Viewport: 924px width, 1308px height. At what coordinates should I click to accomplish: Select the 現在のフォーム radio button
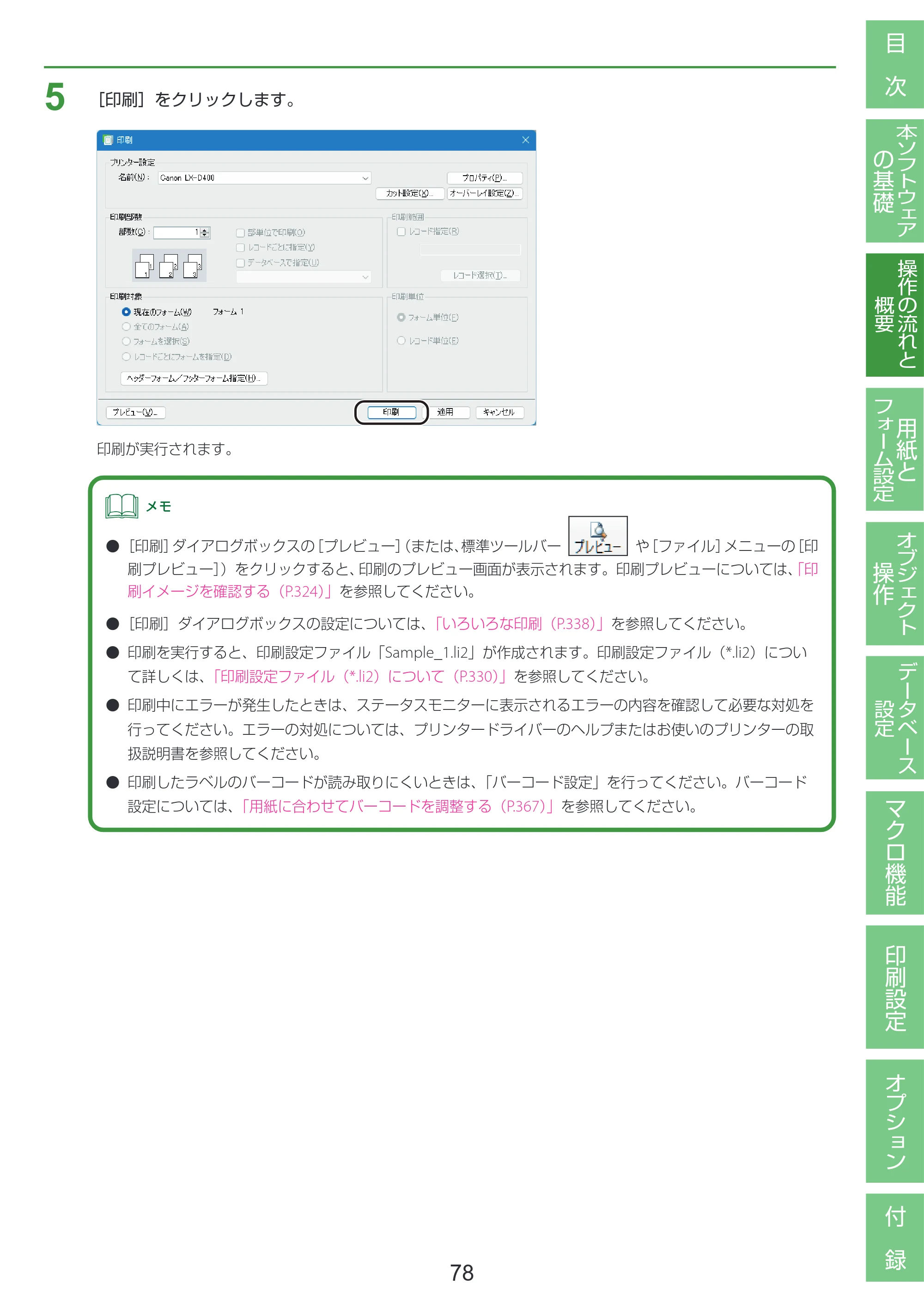pos(127,312)
